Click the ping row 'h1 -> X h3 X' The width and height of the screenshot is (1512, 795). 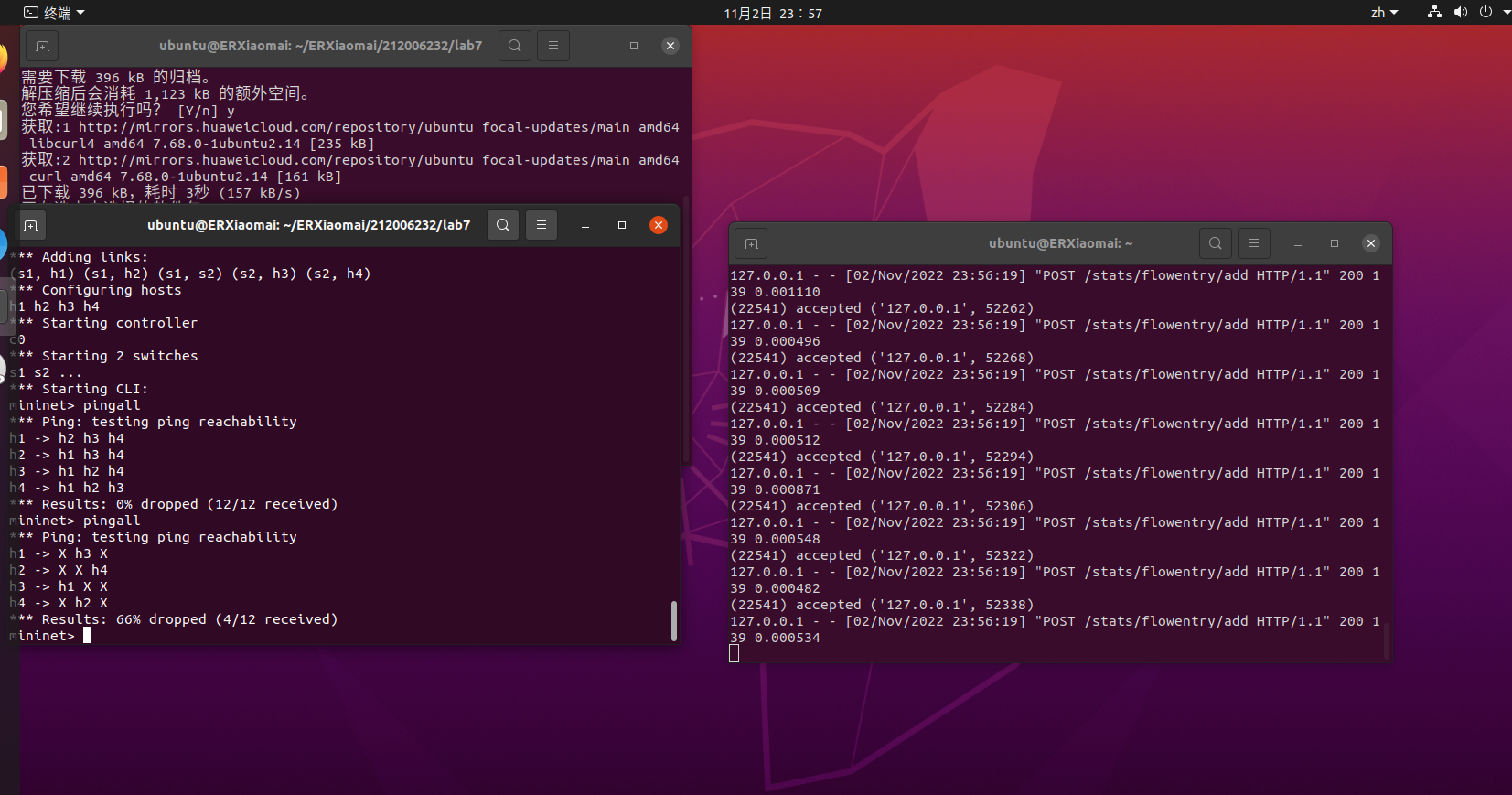59,553
